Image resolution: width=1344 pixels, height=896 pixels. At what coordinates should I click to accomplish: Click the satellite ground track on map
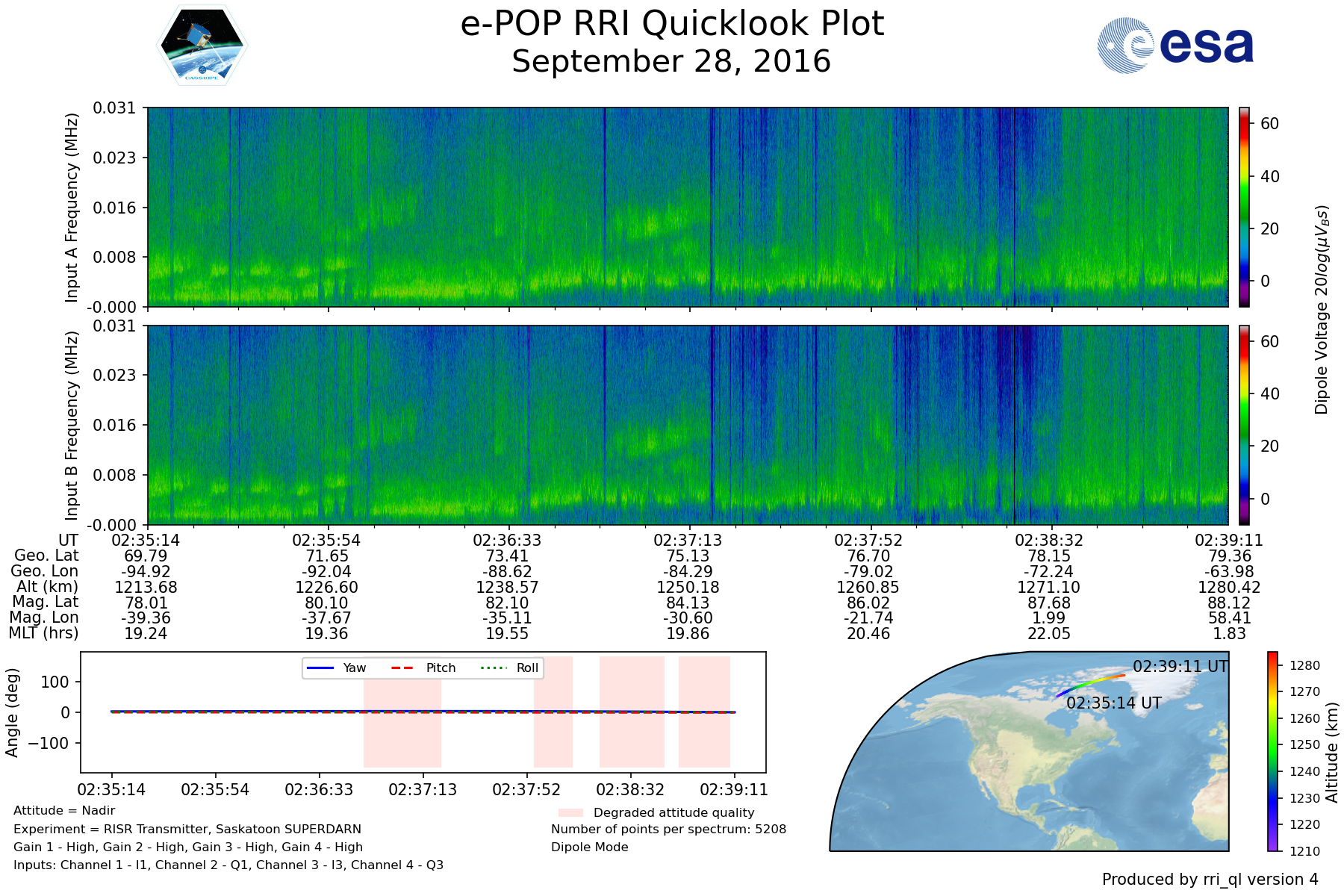(x=1090, y=682)
